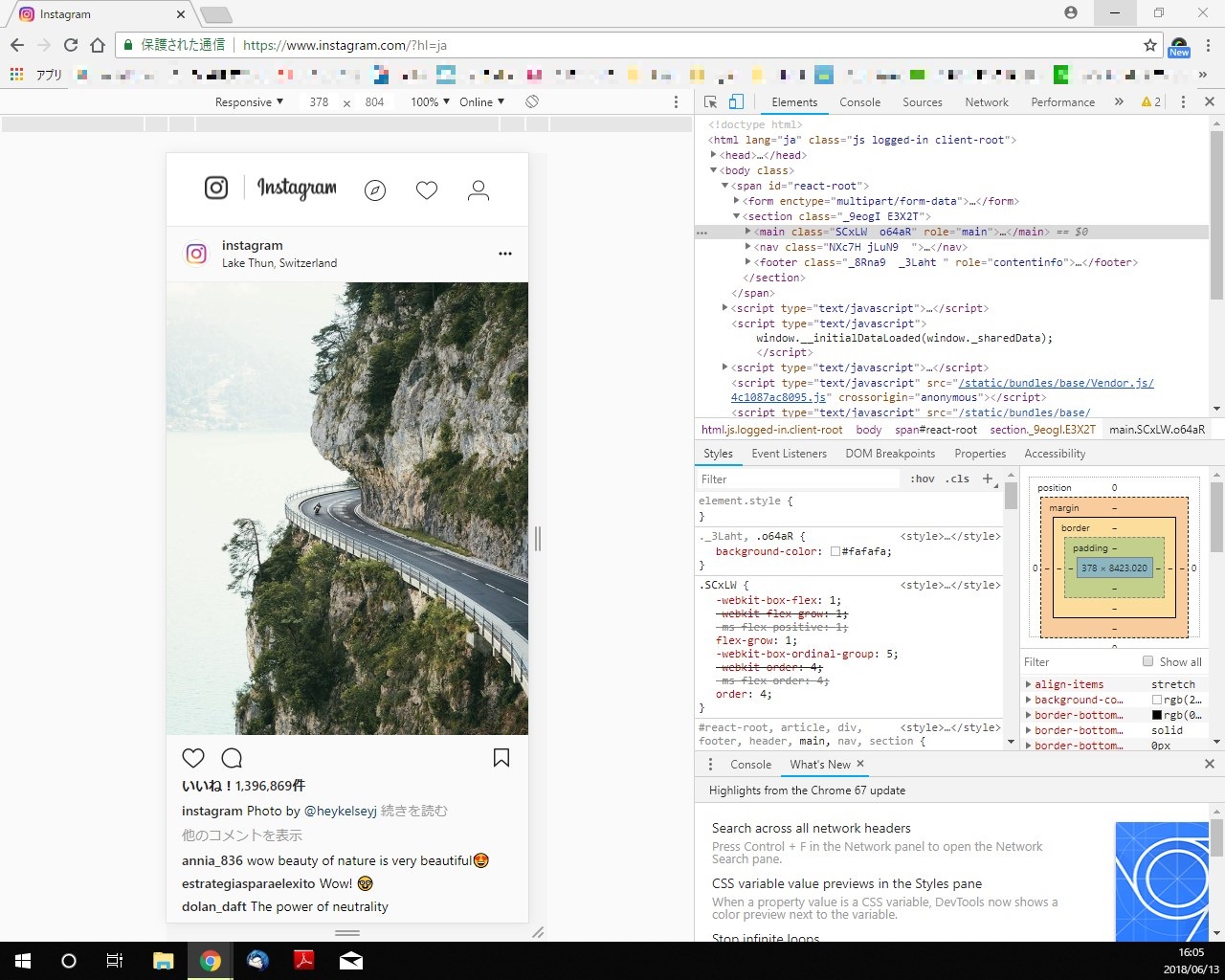1225x980 pixels.
Task: Open the Online throttling dropdown
Action: tap(481, 101)
